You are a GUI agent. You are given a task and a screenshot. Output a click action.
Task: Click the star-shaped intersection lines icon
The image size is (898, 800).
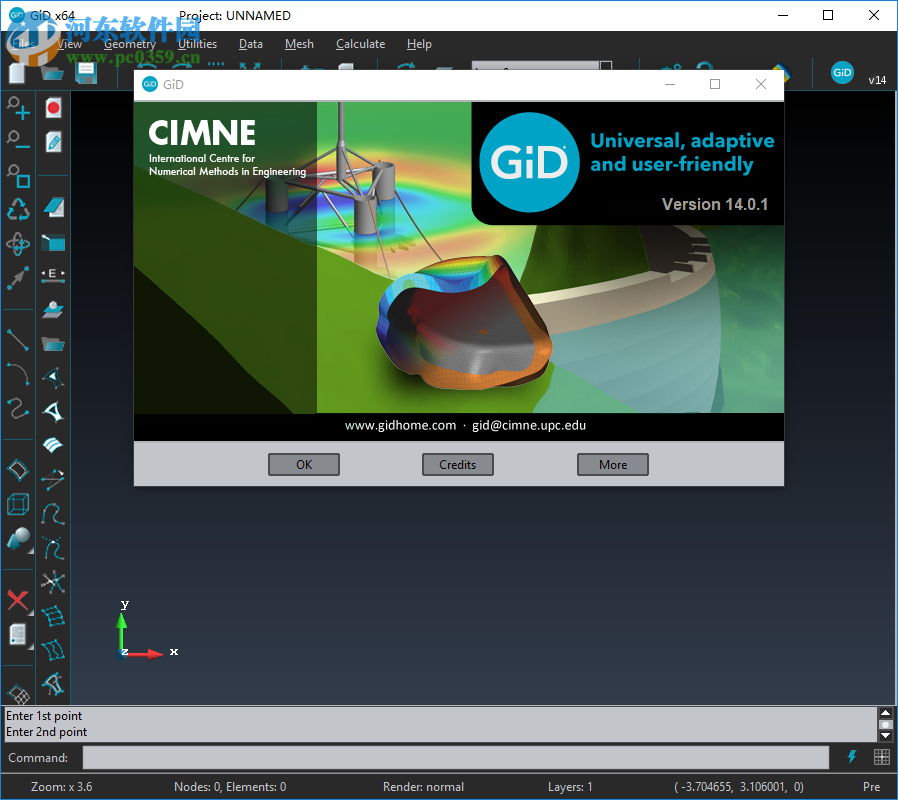[53, 582]
